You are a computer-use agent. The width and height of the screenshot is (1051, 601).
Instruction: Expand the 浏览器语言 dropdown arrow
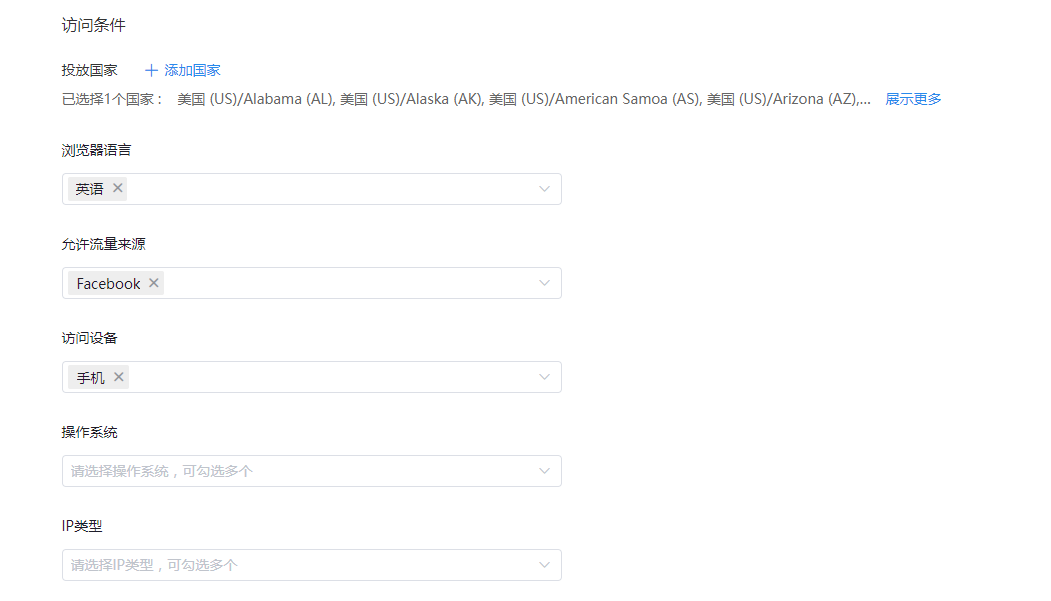tap(544, 189)
